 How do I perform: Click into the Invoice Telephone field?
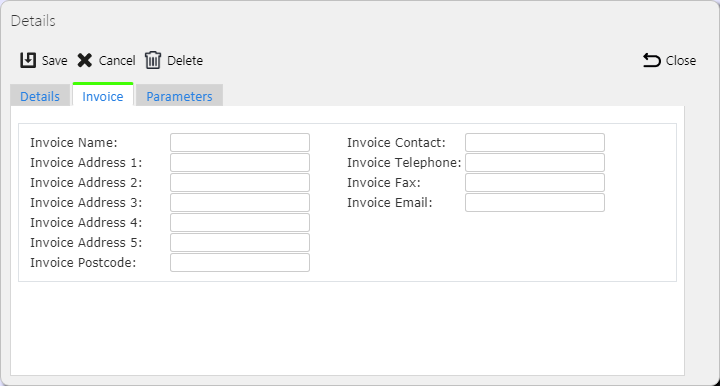pos(535,162)
